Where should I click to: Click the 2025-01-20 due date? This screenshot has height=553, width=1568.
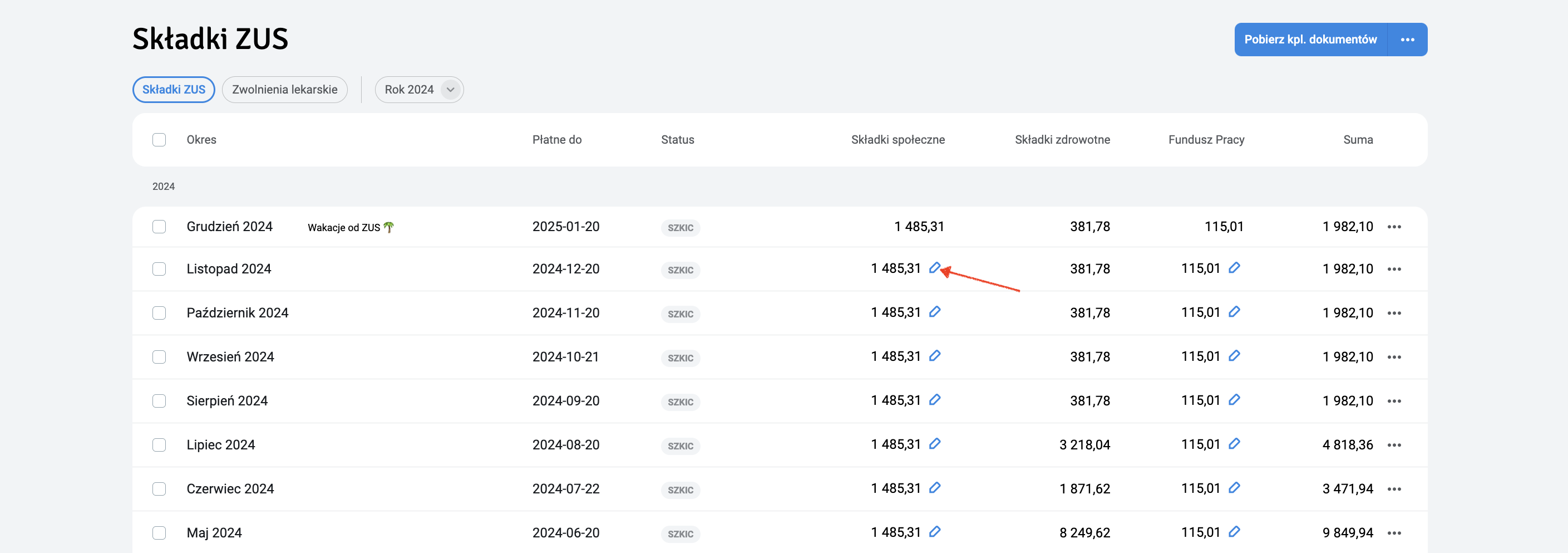click(565, 227)
